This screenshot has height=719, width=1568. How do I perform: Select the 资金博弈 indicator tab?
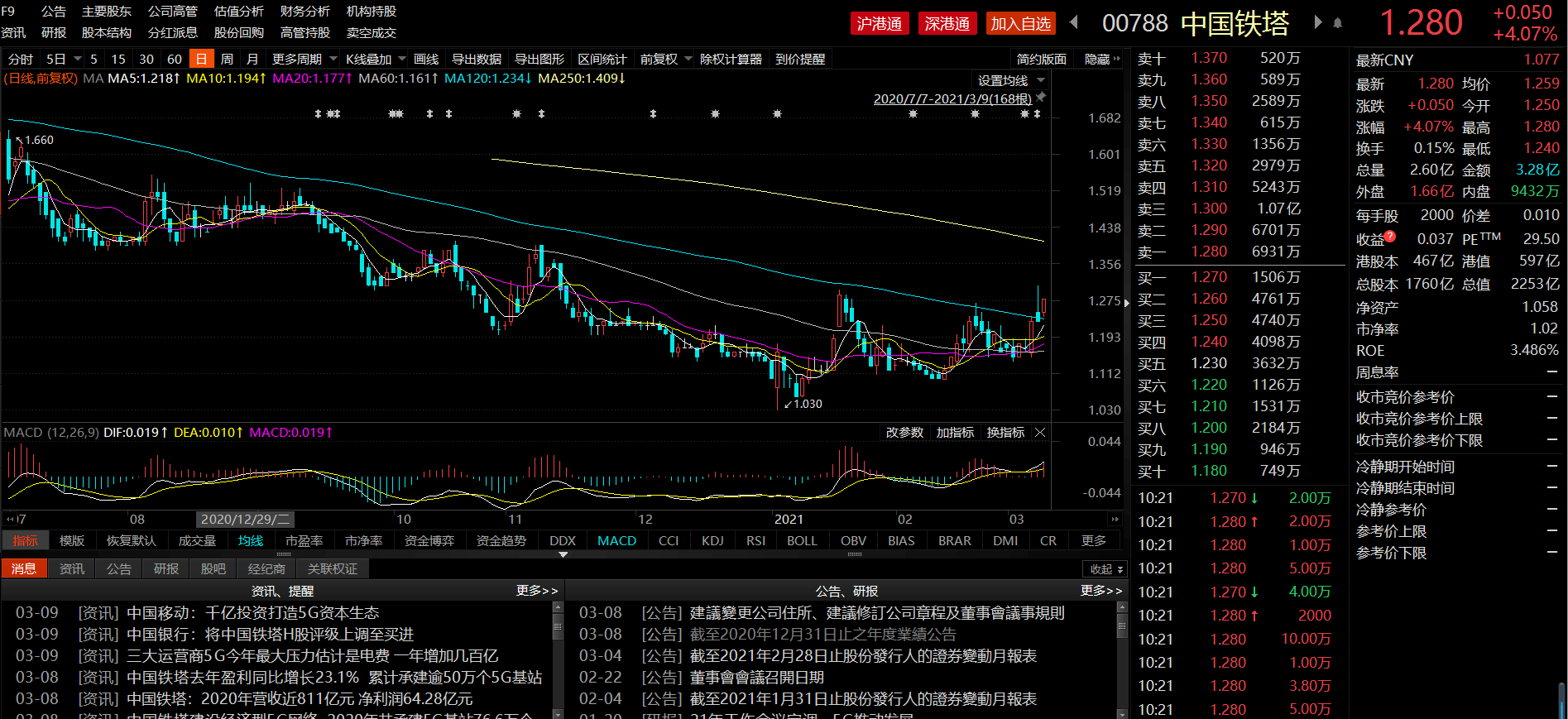(429, 540)
